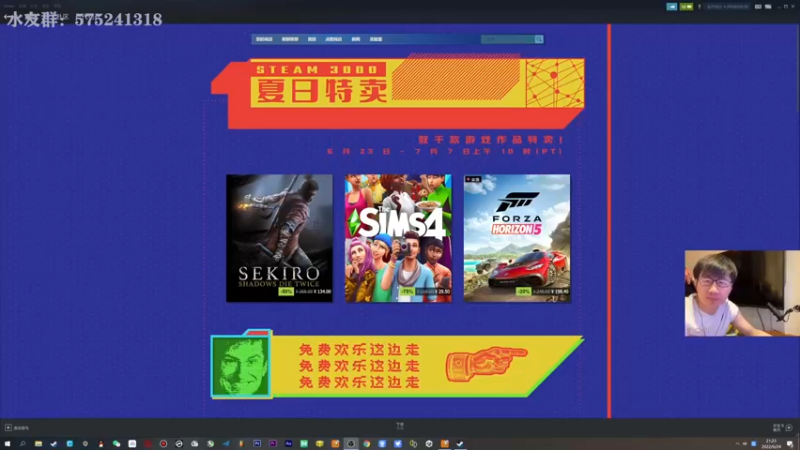Open Premiere Pro from the taskbar
Viewport: 800px width, 450px height.
pyautogui.click(x=273, y=444)
